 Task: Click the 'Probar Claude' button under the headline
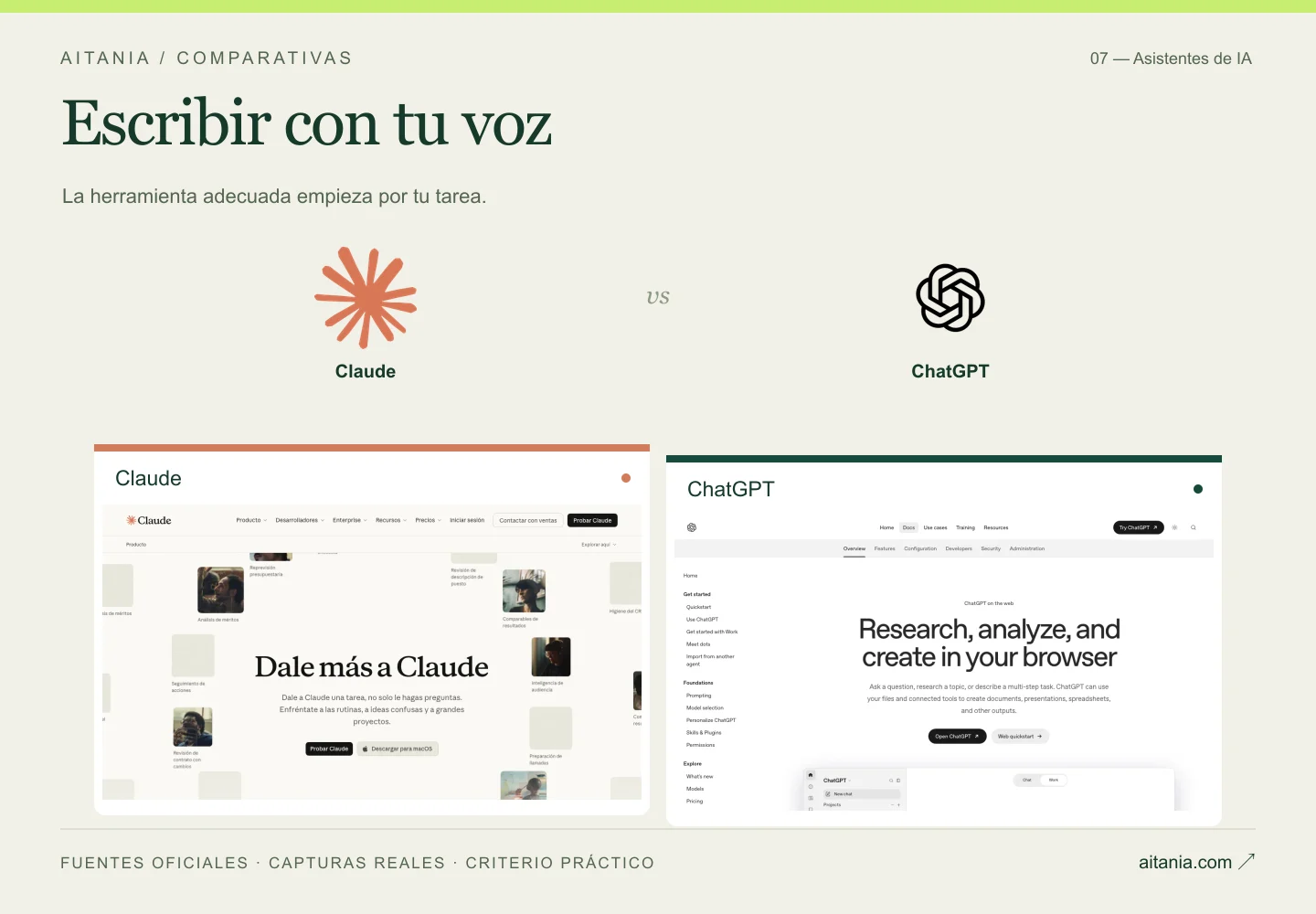329,749
